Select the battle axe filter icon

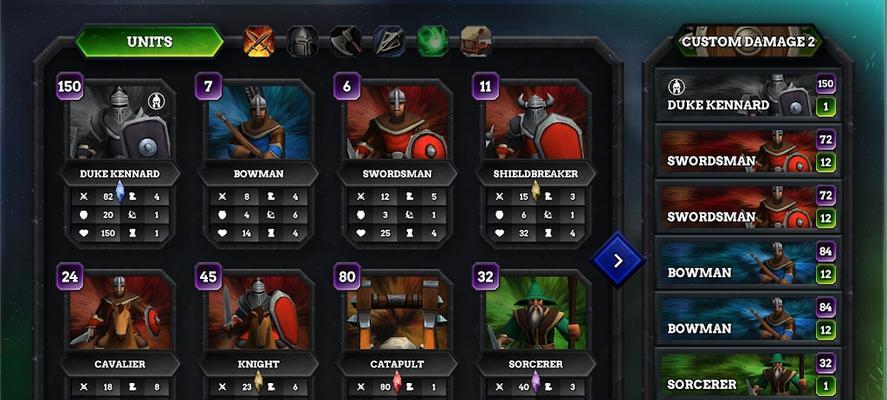346,41
